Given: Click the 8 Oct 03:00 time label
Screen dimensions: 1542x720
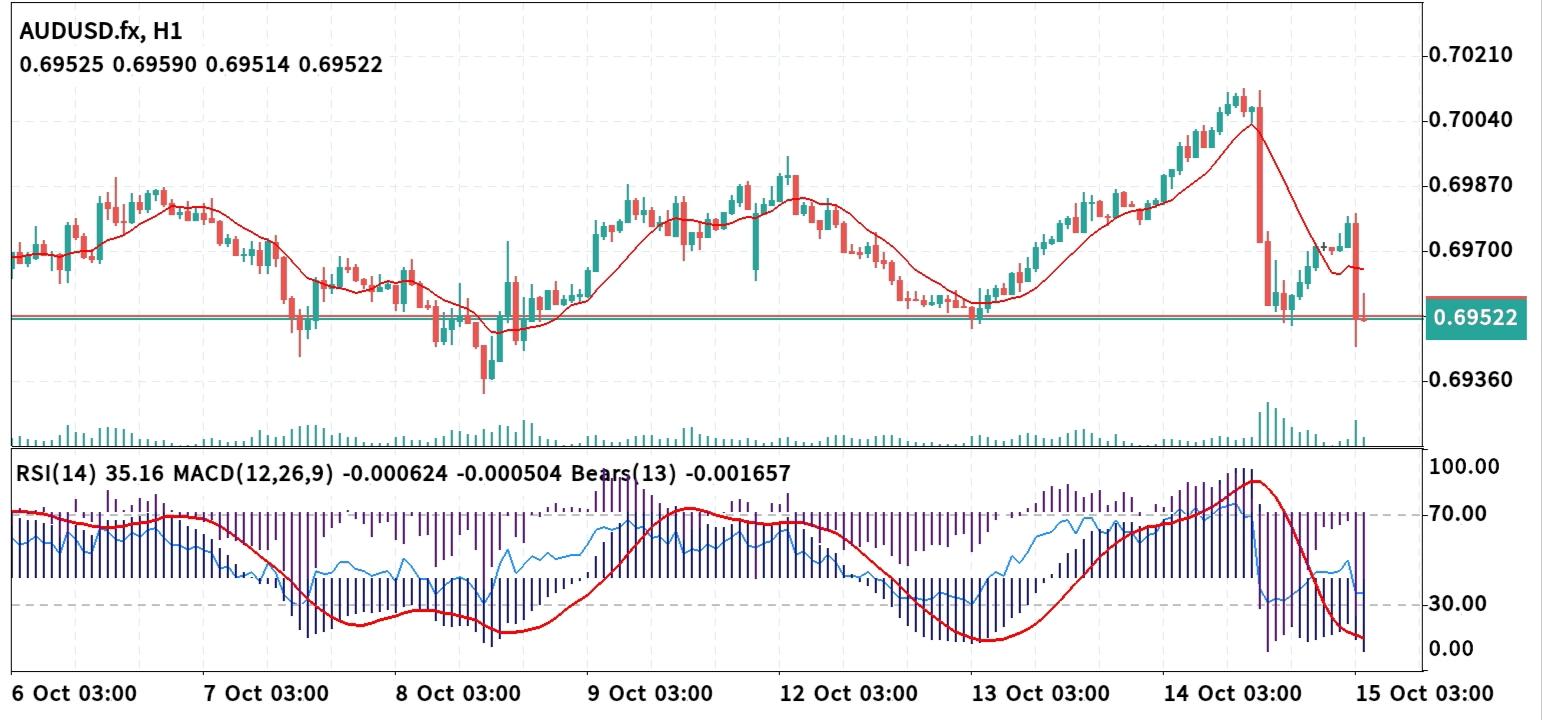Looking at the screenshot, I should click(458, 693).
